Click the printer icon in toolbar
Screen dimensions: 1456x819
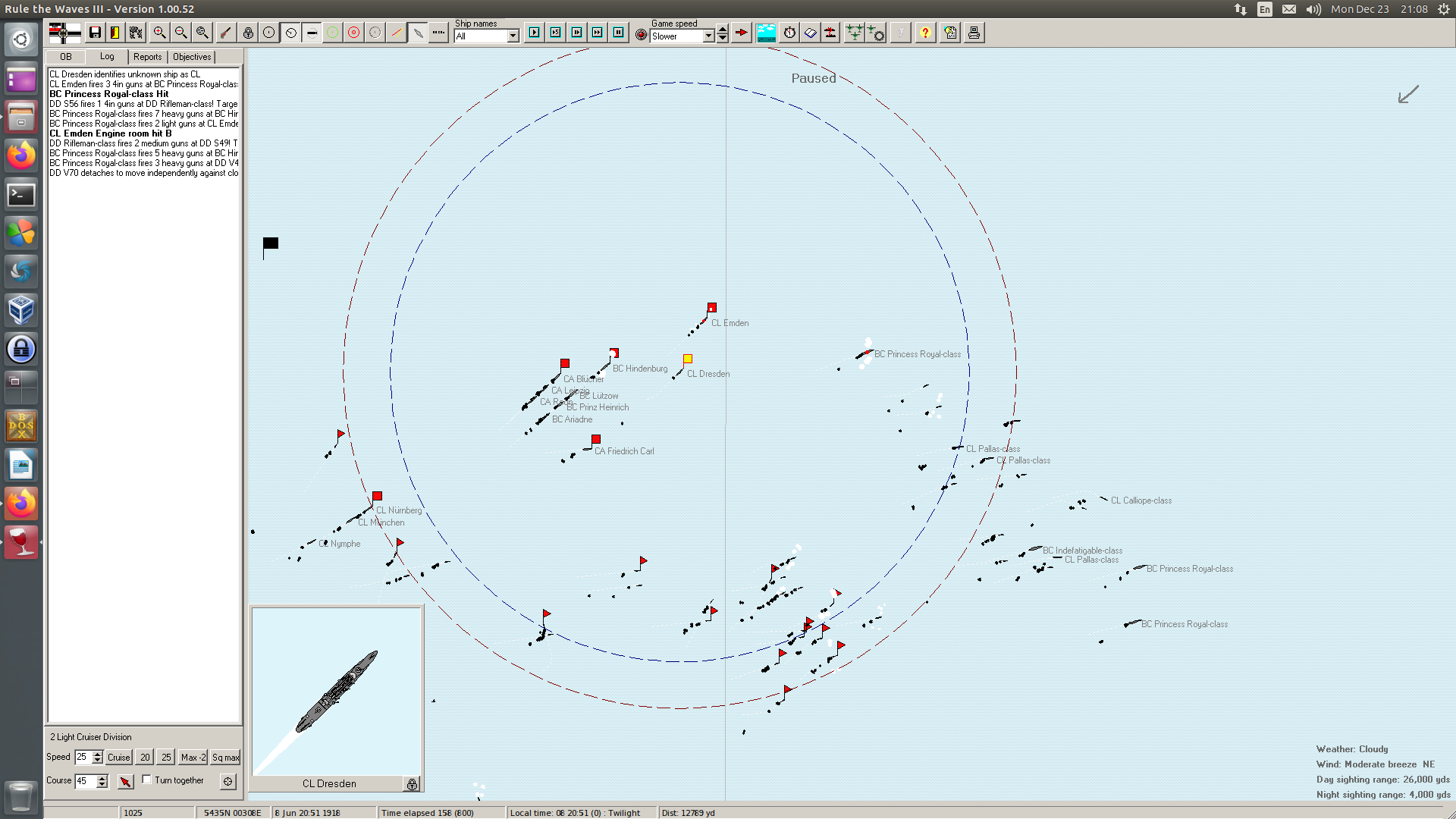tap(974, 33)
